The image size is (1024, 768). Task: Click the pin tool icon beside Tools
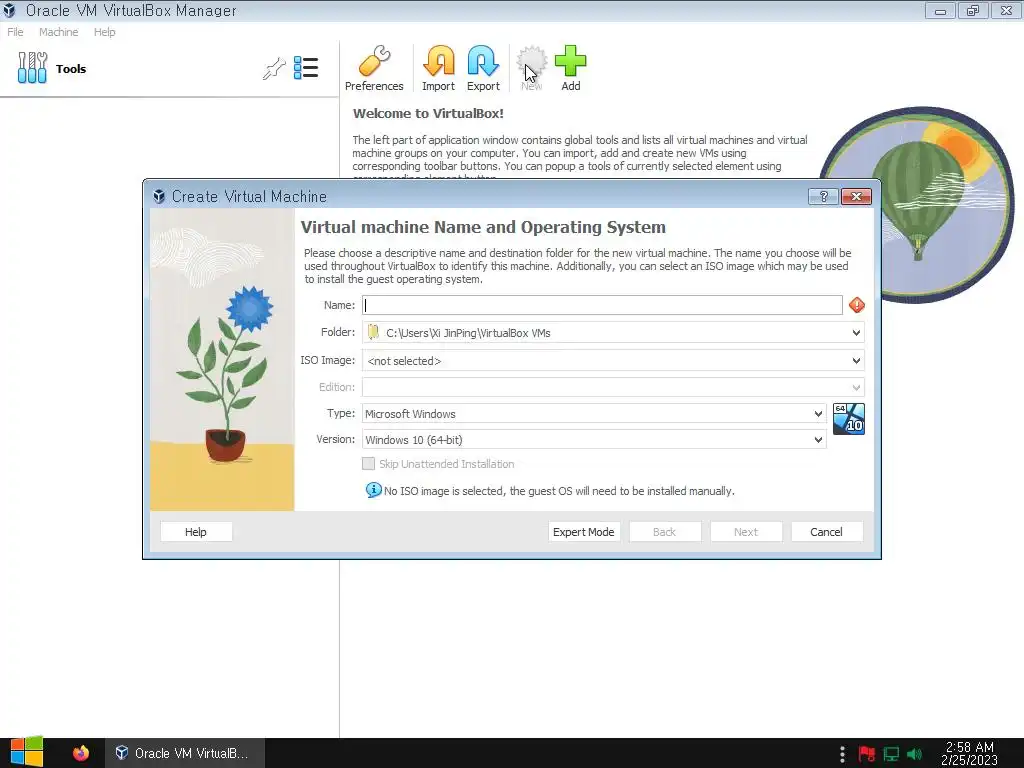pos(274,68)
